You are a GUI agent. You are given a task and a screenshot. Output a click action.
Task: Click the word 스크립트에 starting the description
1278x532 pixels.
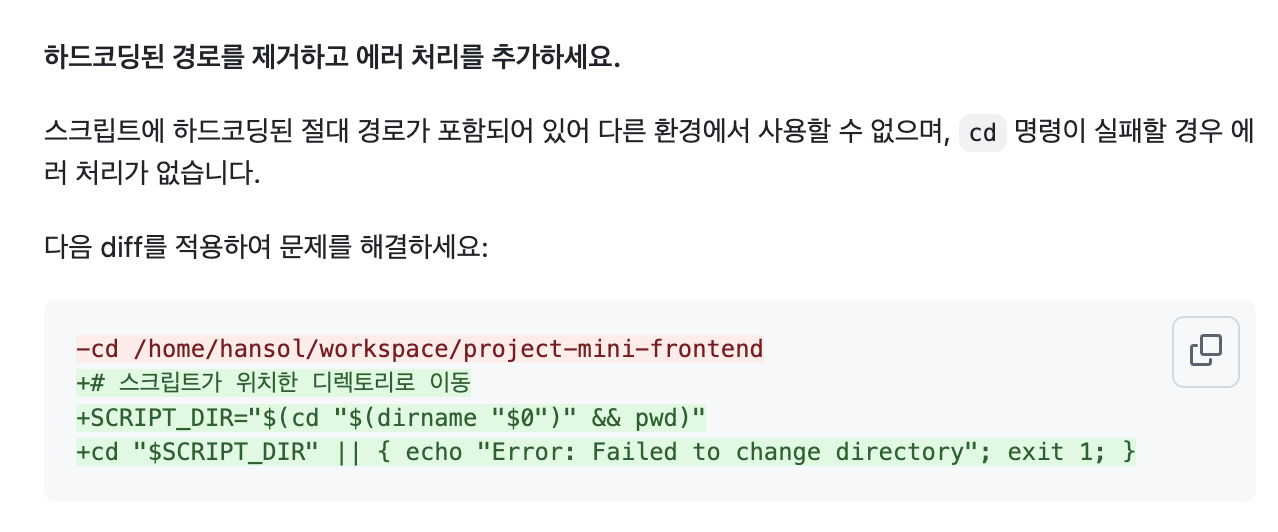[x=91, y=132]
